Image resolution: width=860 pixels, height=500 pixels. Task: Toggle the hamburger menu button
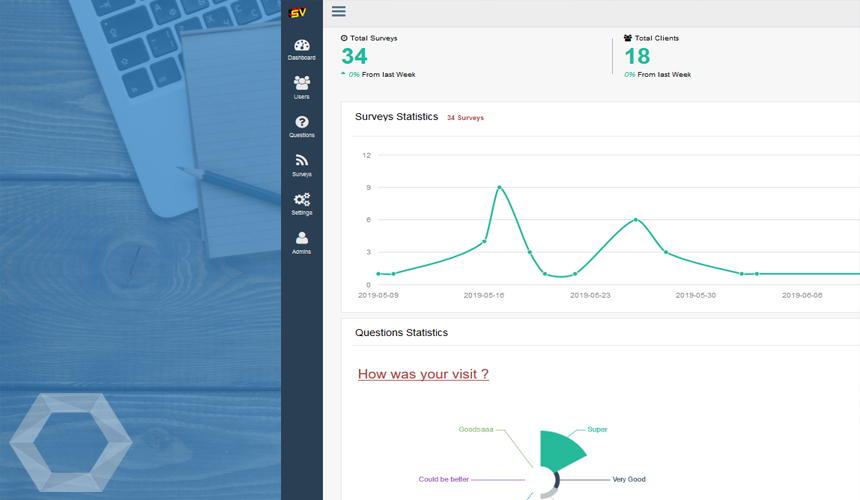point(339,12)
